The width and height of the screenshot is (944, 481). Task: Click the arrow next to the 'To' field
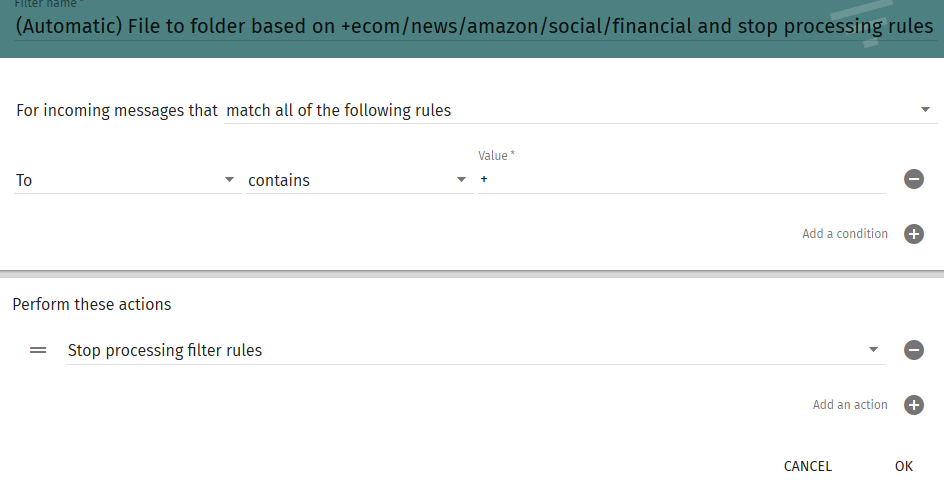229,180
